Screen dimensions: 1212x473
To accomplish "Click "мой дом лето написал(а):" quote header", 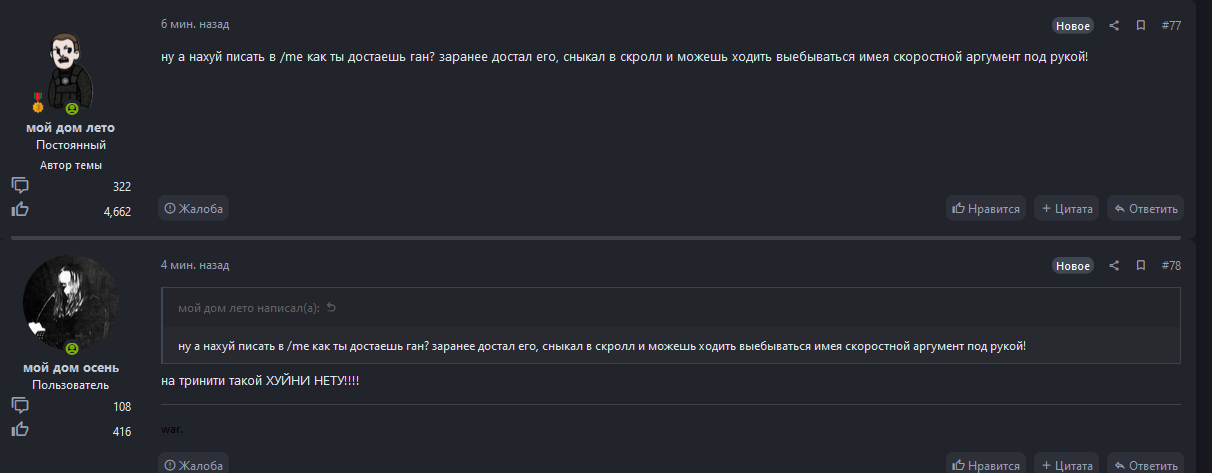I will (x=248, y=308).
